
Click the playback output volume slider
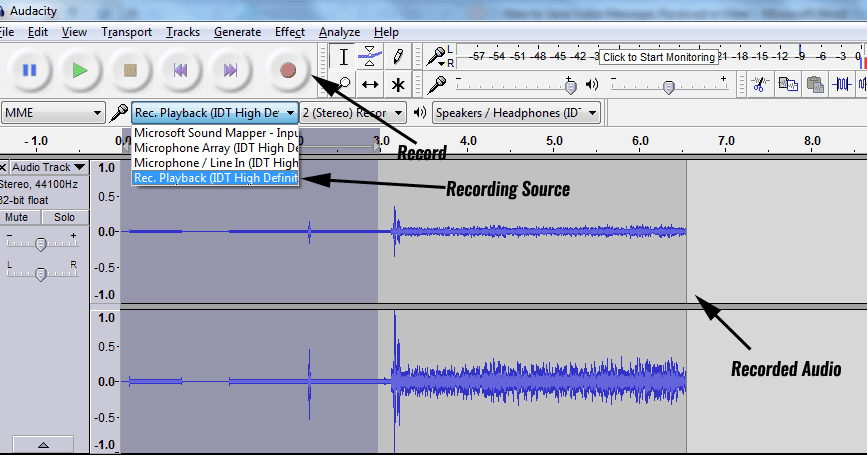669,86
